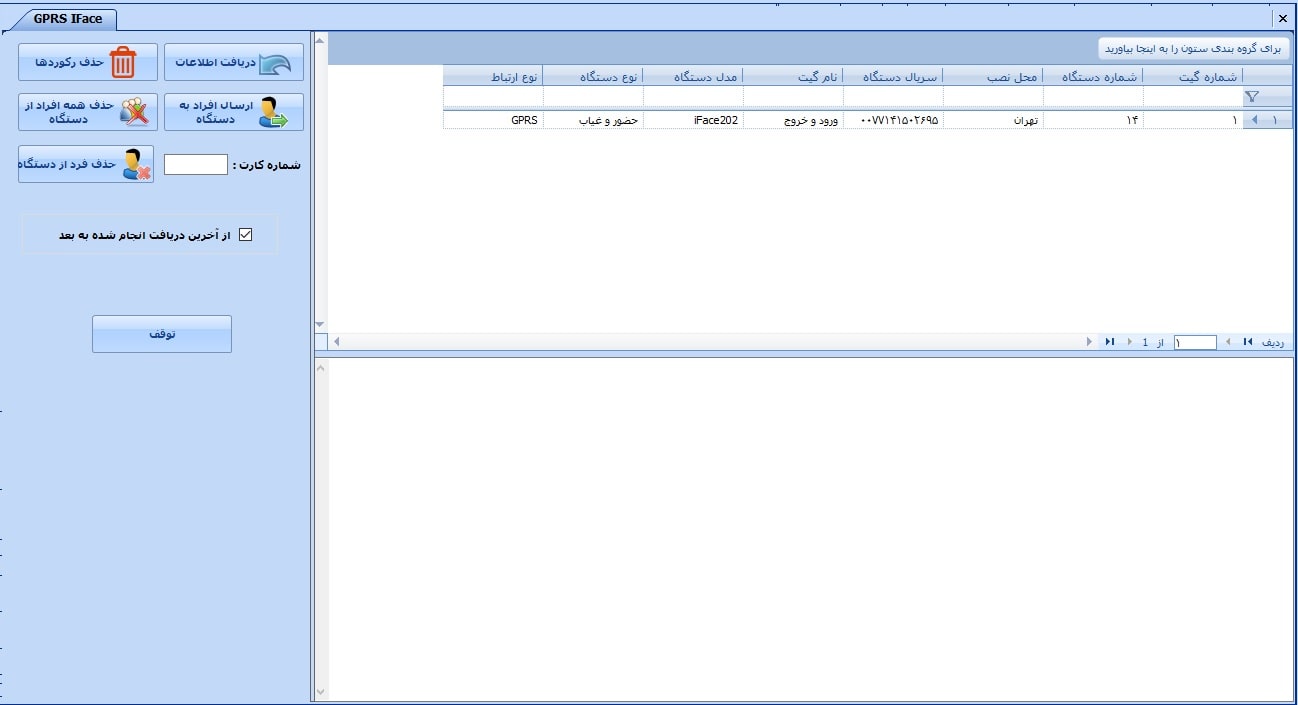Sort the grid by سریال دستگاه column
The width and height of the screenshot is (1298, 705).
coord(905,75)
